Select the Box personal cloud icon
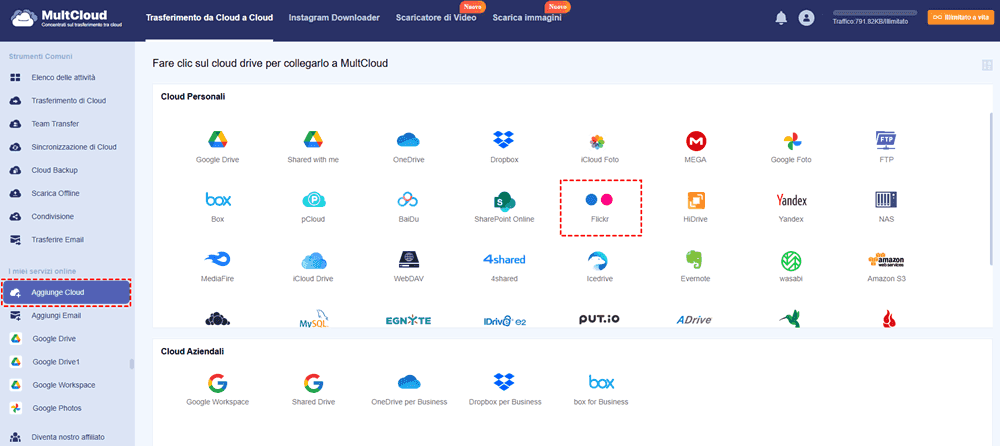This screenshot has height=446, width=1000. point(217,200)
